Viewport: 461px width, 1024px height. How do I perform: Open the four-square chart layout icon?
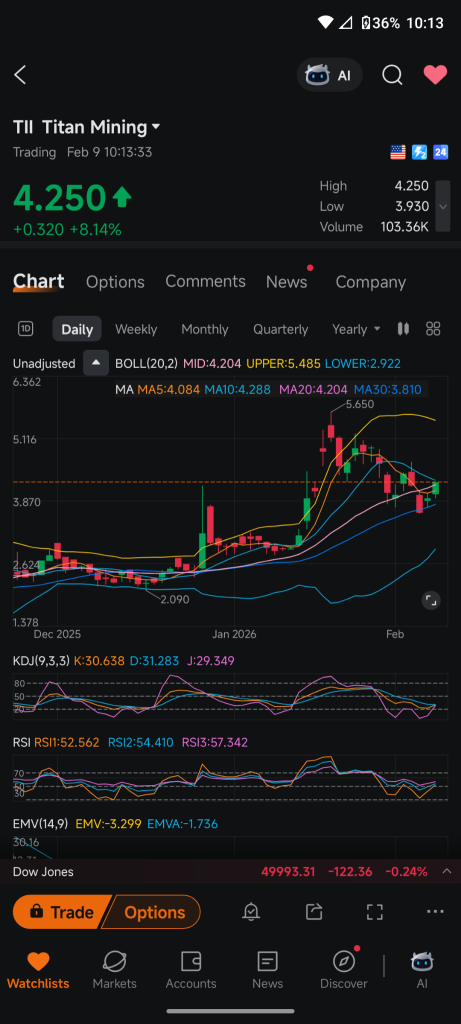pos(433,328)
